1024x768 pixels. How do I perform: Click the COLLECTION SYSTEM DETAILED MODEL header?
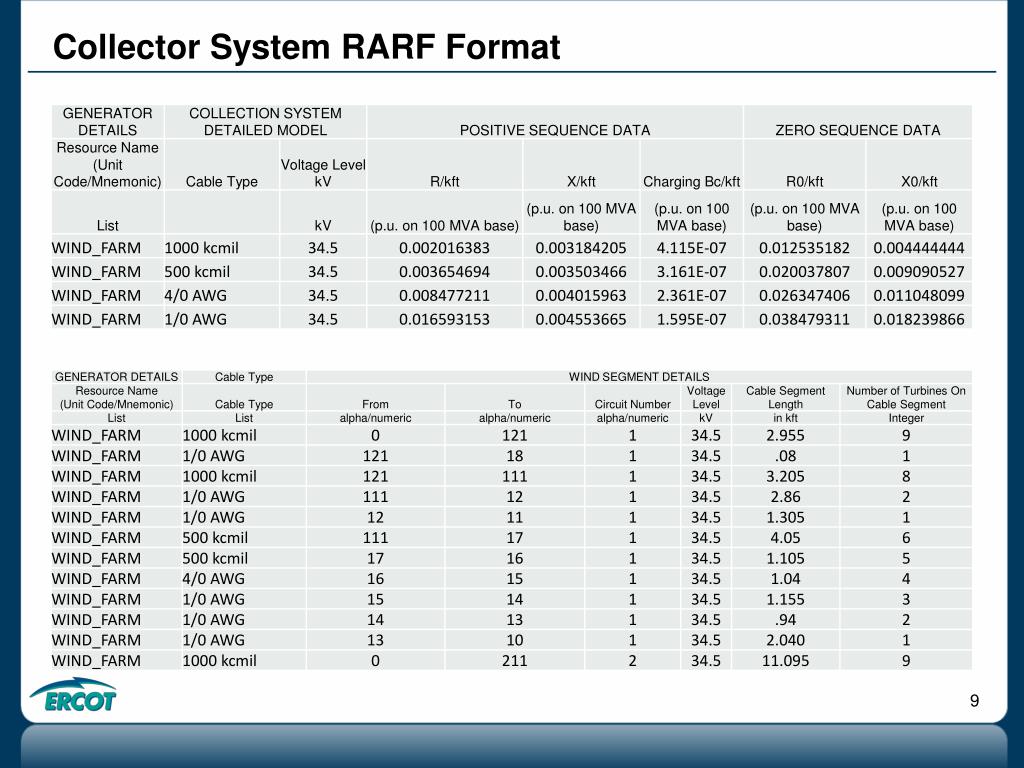point(265,121)
